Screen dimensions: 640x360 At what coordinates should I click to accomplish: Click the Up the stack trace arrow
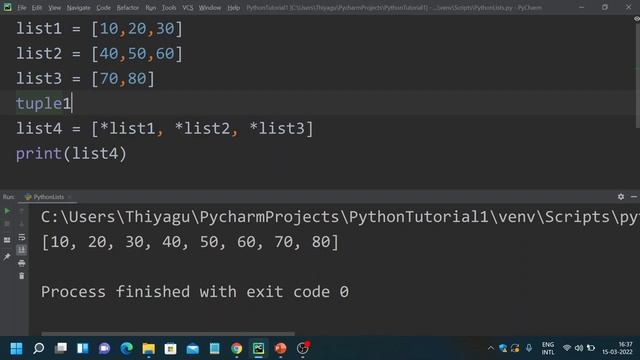(22, 211)
